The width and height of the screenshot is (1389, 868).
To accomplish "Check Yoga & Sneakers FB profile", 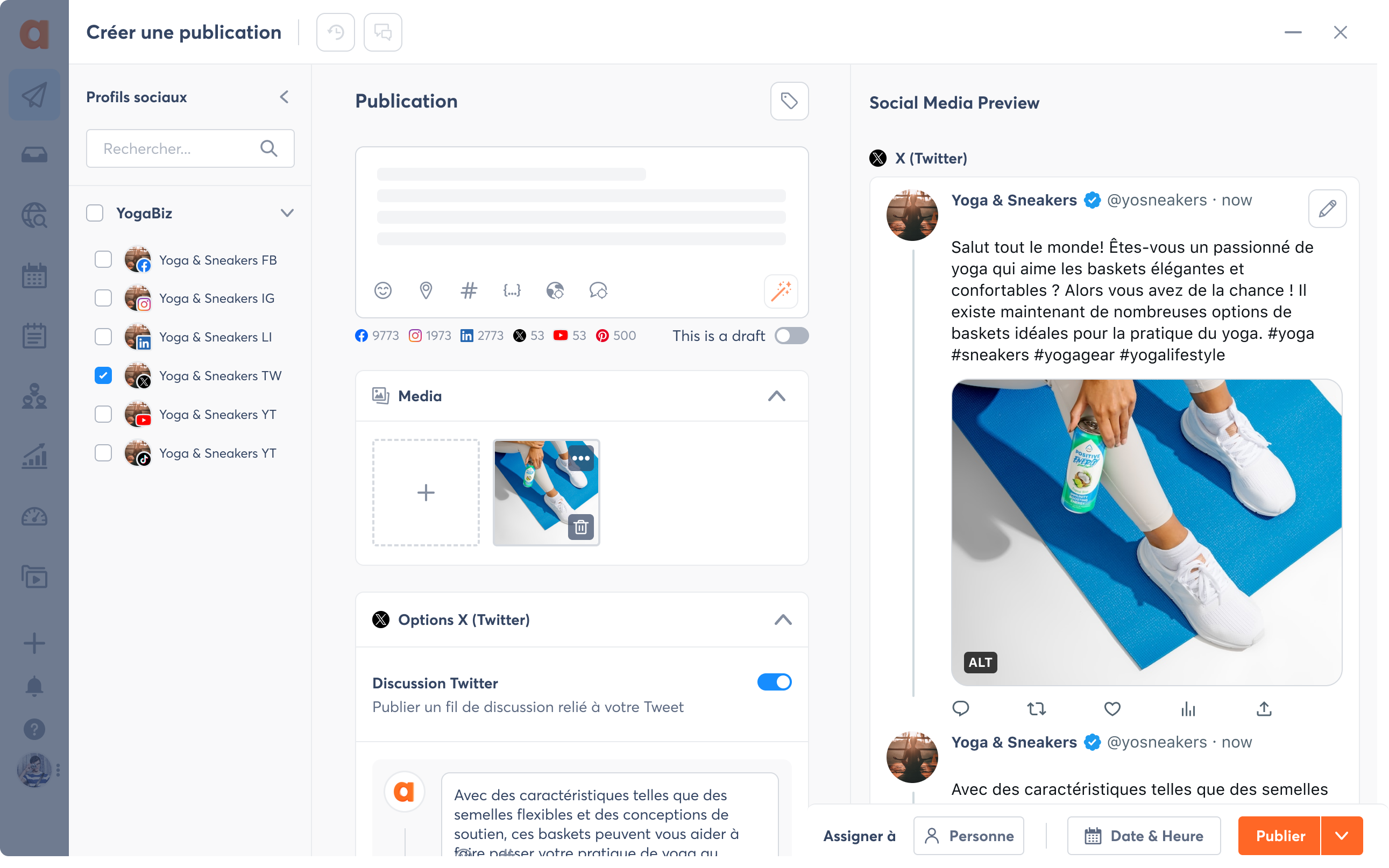I will pos(103,259).
